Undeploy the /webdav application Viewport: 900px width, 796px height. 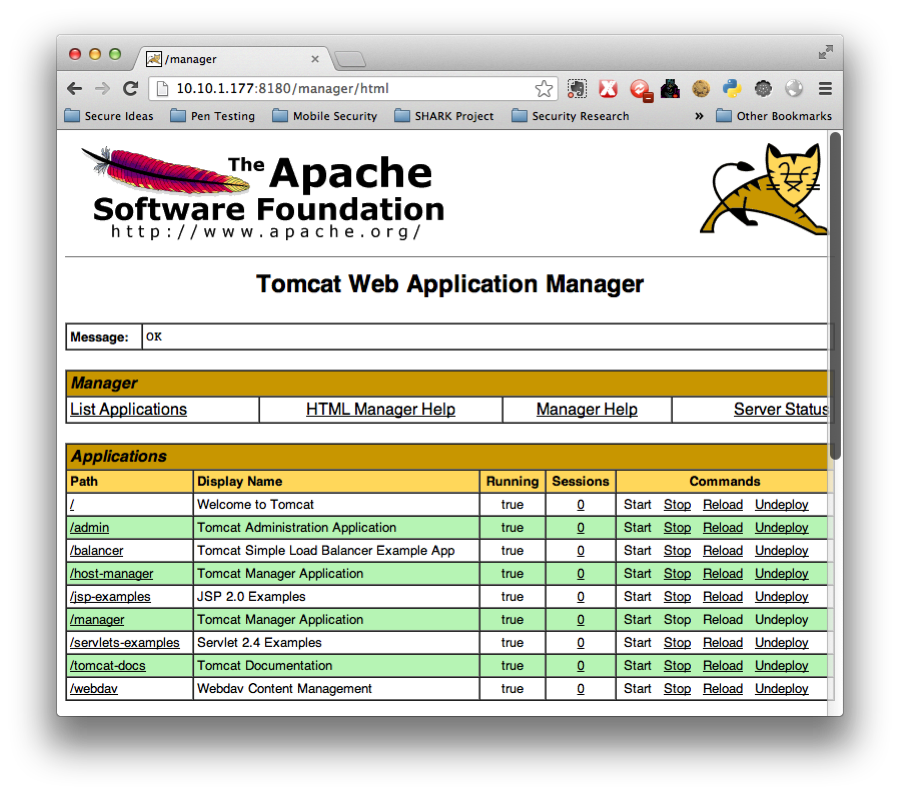(781, 688)
